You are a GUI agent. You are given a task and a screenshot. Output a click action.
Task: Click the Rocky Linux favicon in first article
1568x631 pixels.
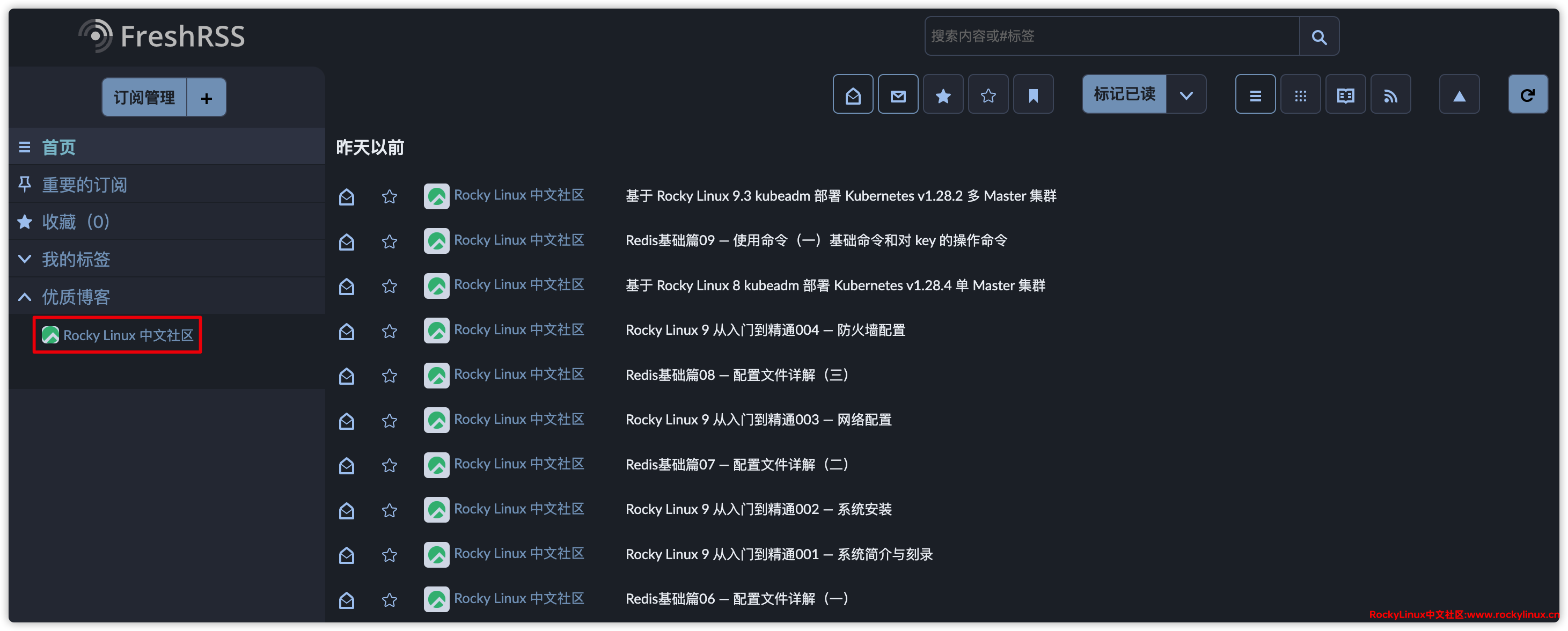point(436,196)
